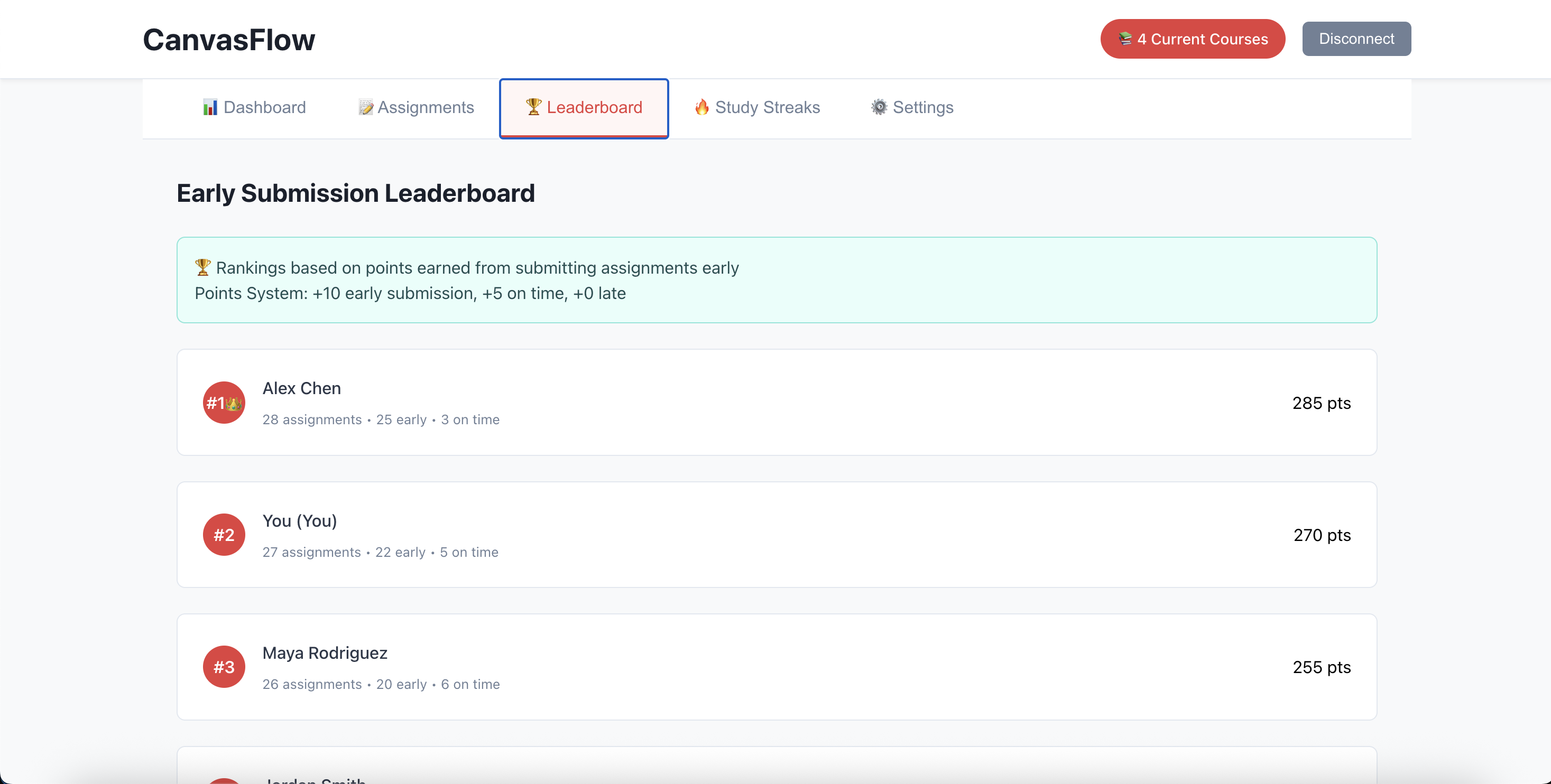Click the CanvasFlow logo title
1551x784 pixels.
(229, 40)
